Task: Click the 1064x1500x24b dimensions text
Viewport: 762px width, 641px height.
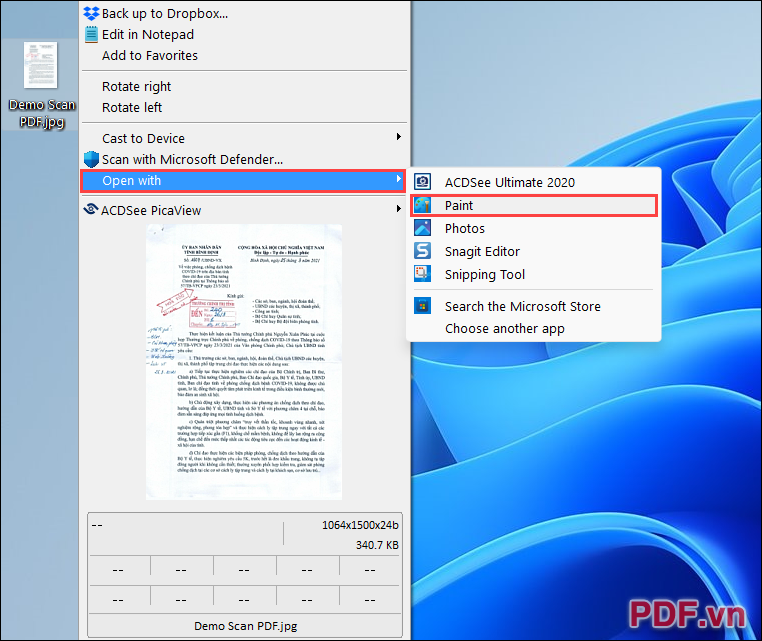Action: coord(360,525)
